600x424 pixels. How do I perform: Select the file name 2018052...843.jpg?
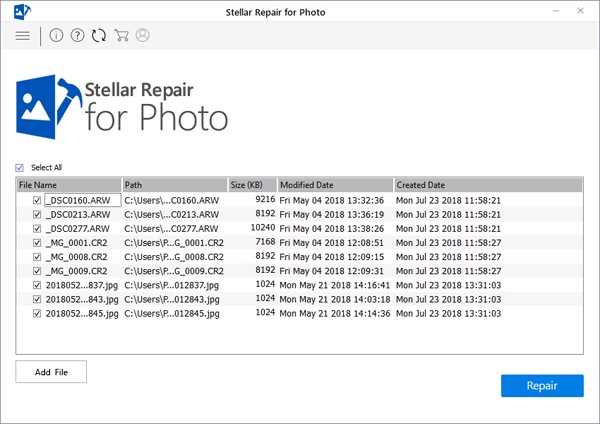(x=82, y=299)
